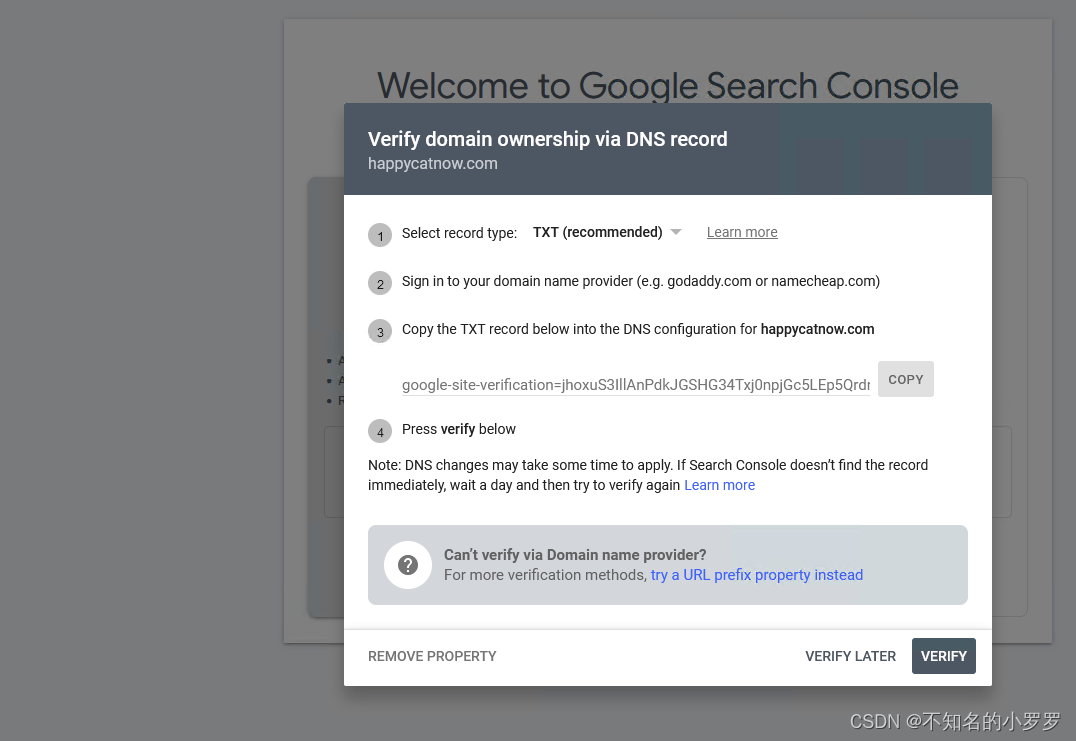The image size is (1076, 741).
Task: Click the 'Verify domain ownership via DNS record' heading
Action: [x=548, y=139]
